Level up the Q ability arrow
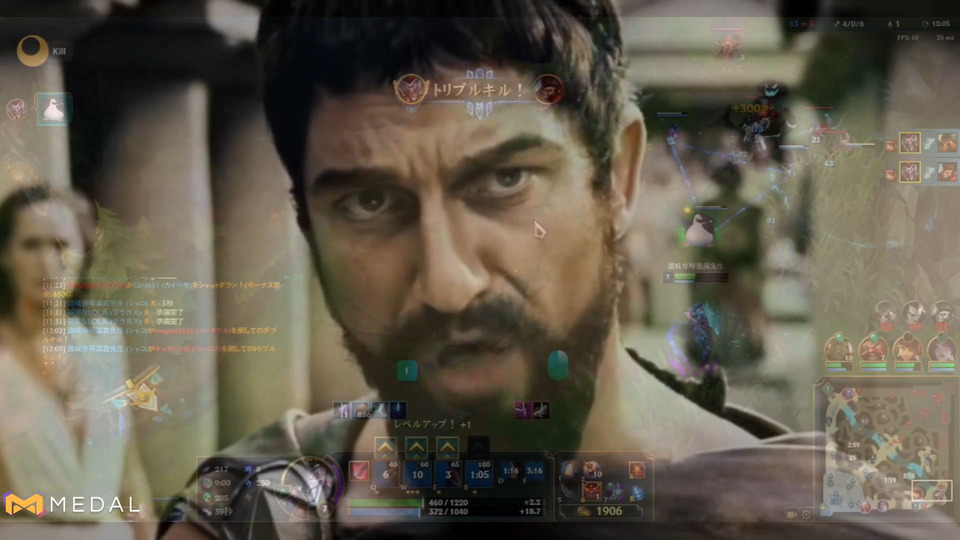The height and width of the screenshot is (540, 960). pos(385,448)
